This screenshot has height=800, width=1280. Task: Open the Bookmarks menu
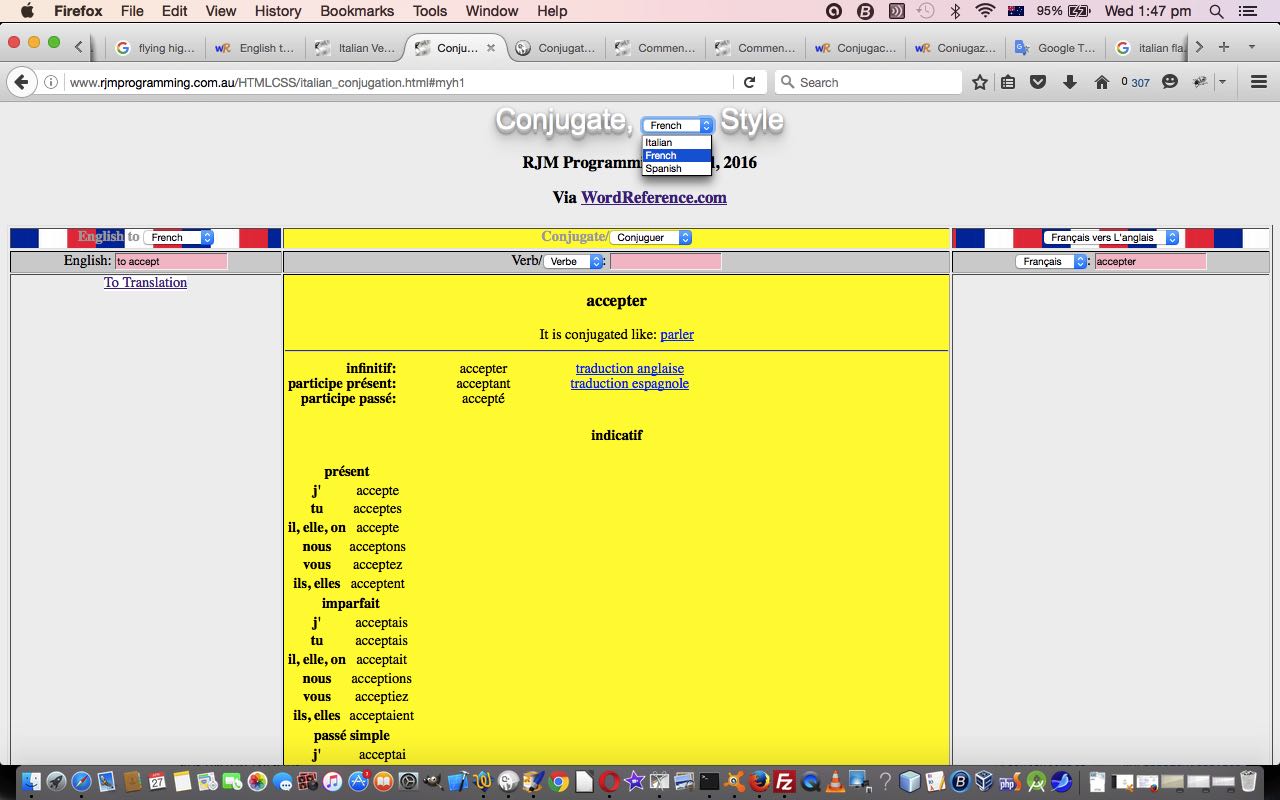[x=356, y=11]
